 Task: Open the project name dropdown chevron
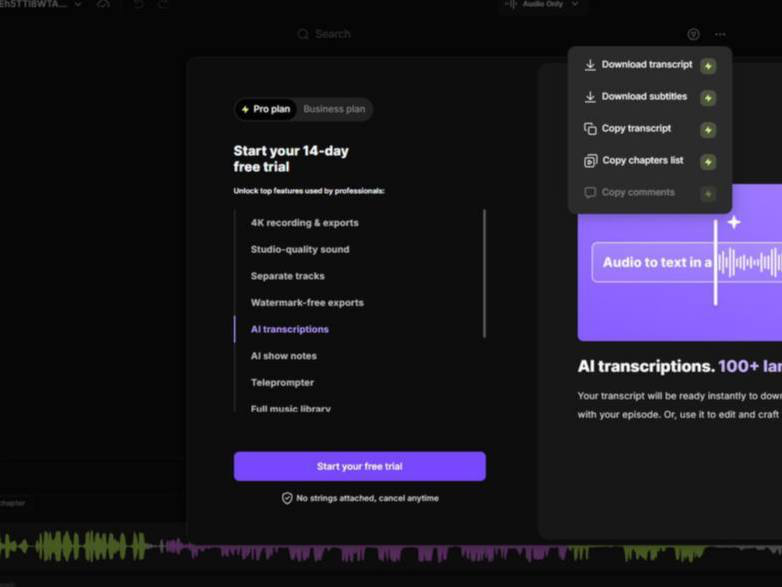[78, 5]
